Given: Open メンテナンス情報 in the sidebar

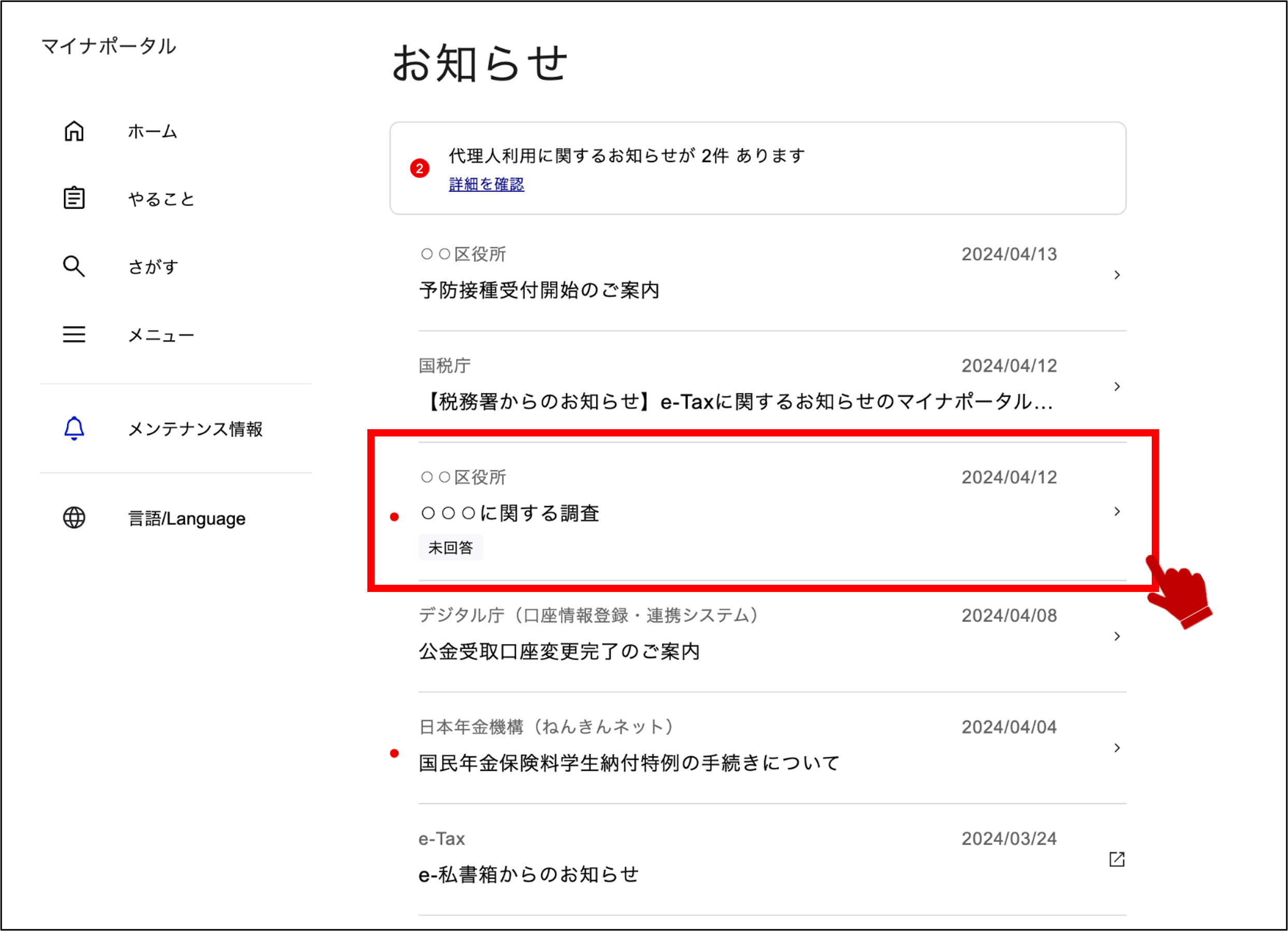Looking at the screenshot, I should click(195, 429).
